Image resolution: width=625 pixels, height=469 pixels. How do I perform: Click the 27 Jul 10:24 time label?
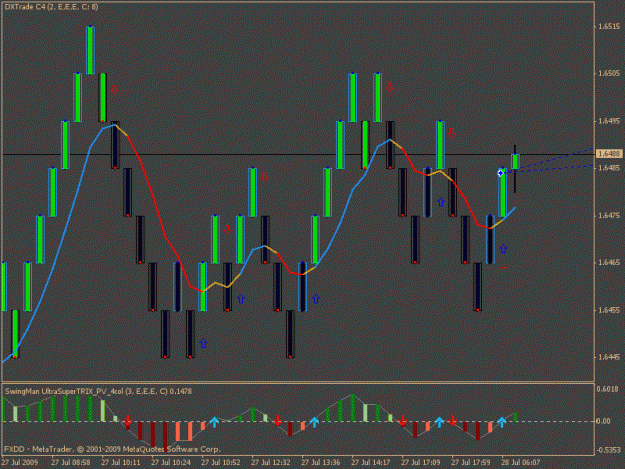pyautogui.click(x=171, y=462)
